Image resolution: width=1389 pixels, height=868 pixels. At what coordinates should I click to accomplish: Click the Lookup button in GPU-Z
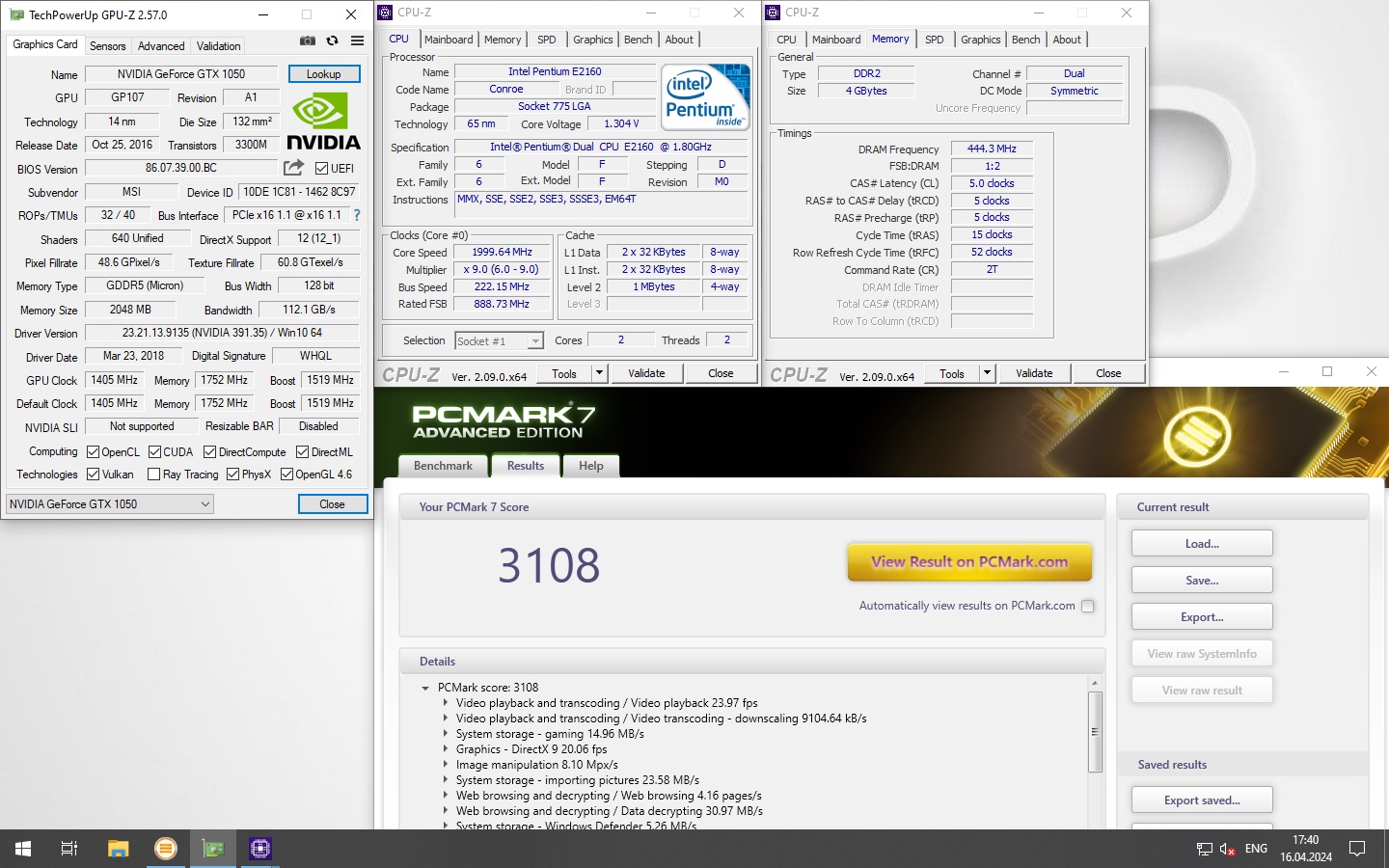tap(324, 74)
